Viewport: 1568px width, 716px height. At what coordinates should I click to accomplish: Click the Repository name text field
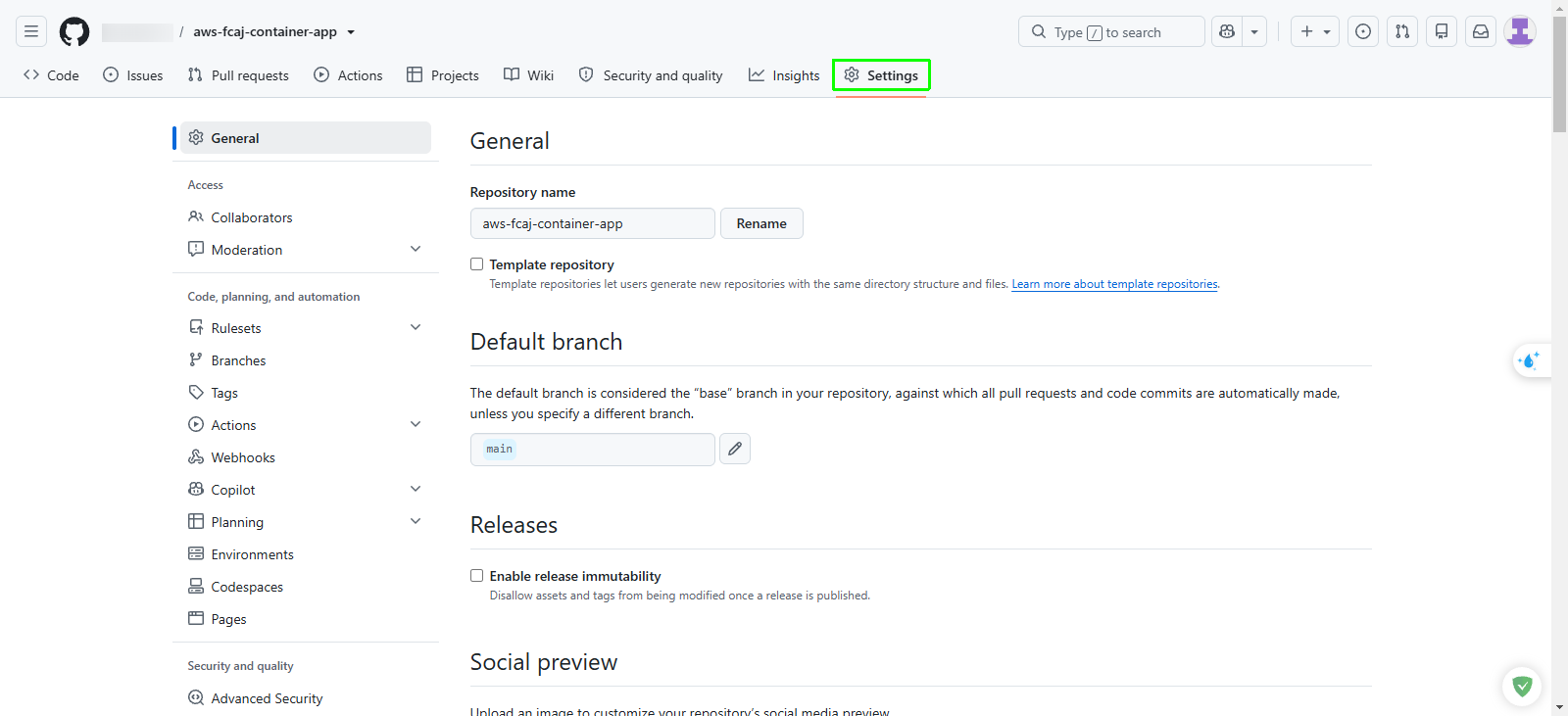click(593, 223)
